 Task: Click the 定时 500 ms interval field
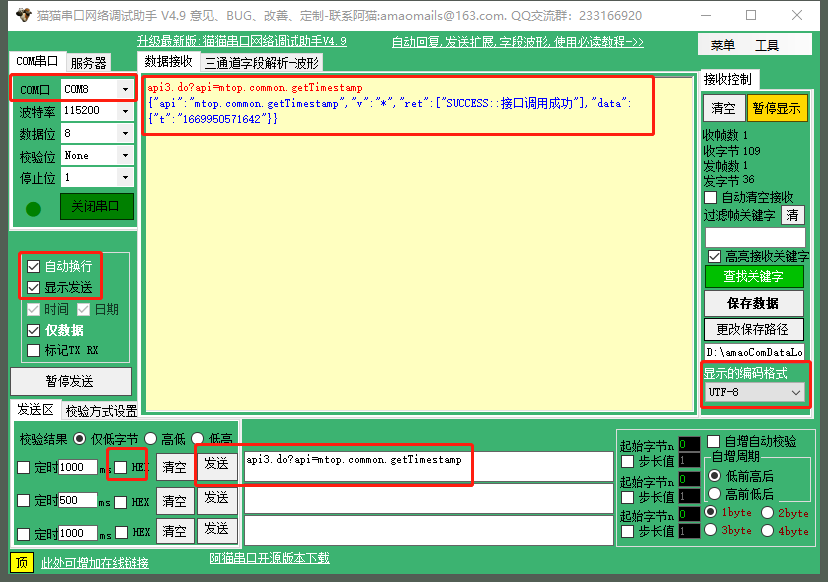point(78,500)
